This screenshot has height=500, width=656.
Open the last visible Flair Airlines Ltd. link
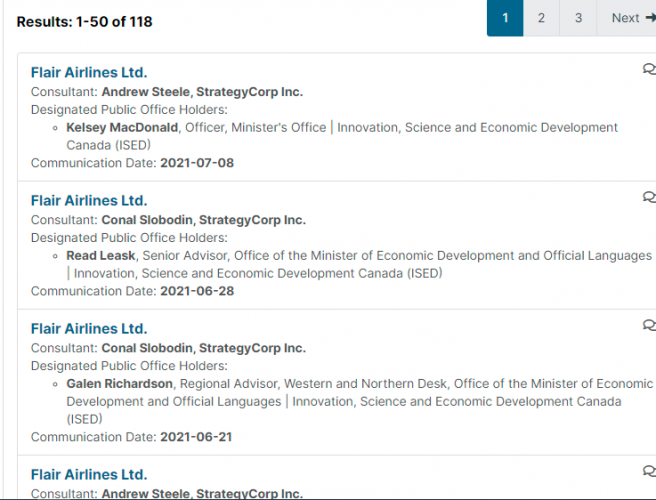click(89, 474)
